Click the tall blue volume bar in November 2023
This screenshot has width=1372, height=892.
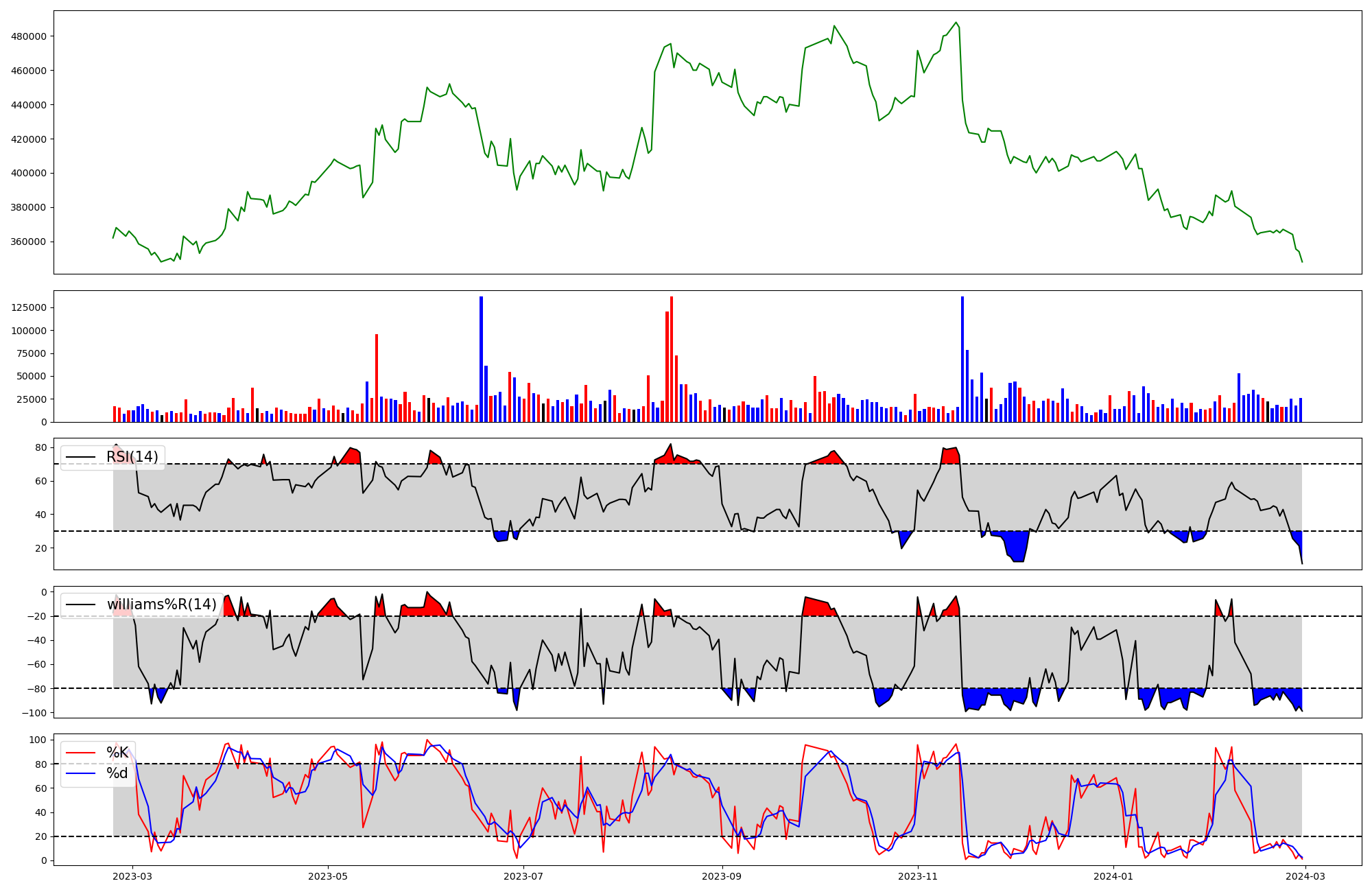click(x=962, y=359)
